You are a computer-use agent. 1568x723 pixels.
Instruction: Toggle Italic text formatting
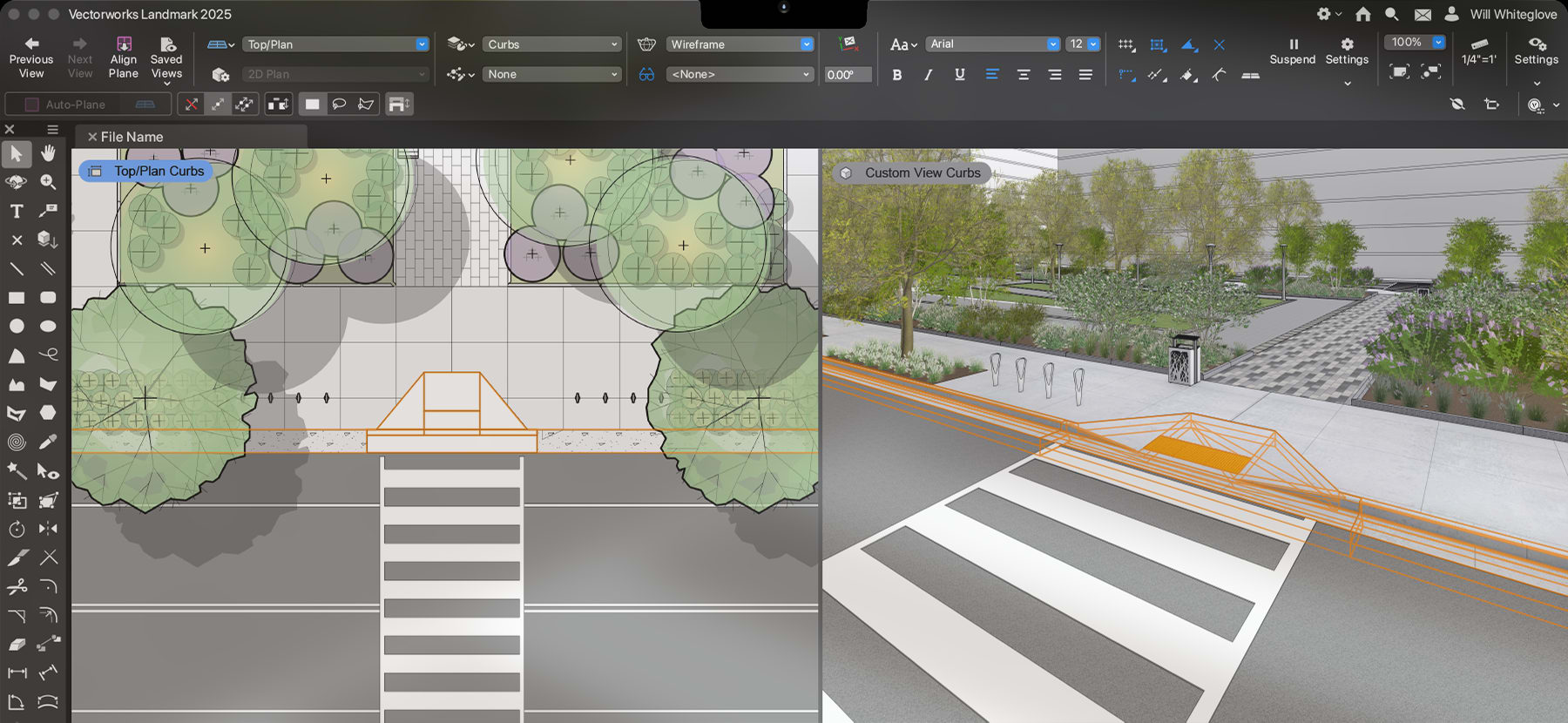pyautogui.click(x=929, y=75)
